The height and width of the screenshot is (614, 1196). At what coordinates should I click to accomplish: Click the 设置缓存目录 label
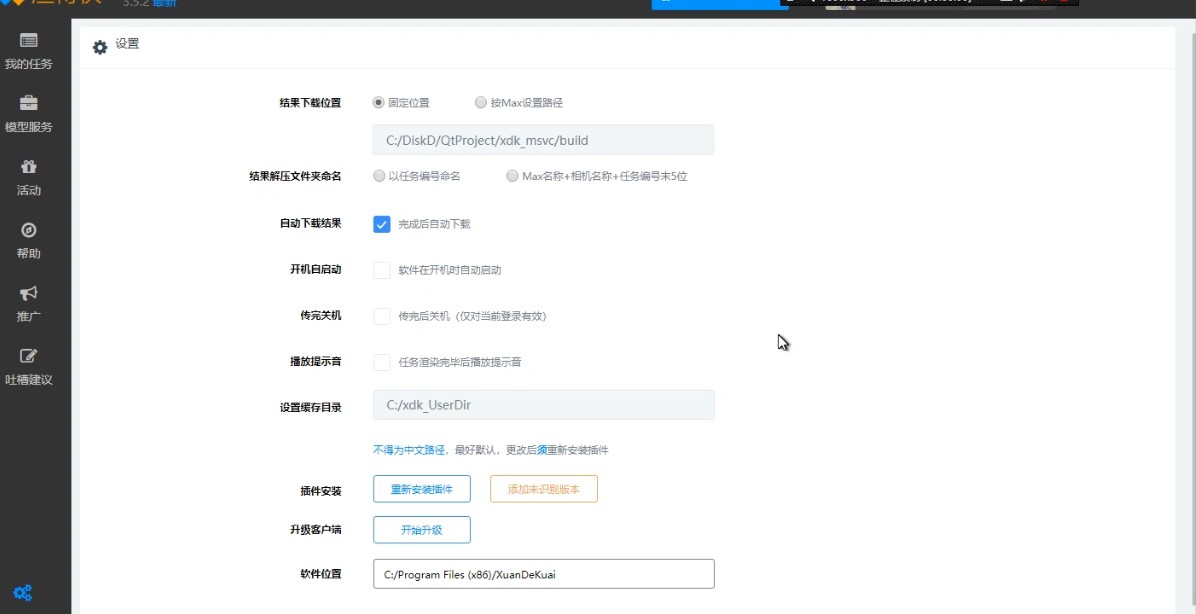310,408
